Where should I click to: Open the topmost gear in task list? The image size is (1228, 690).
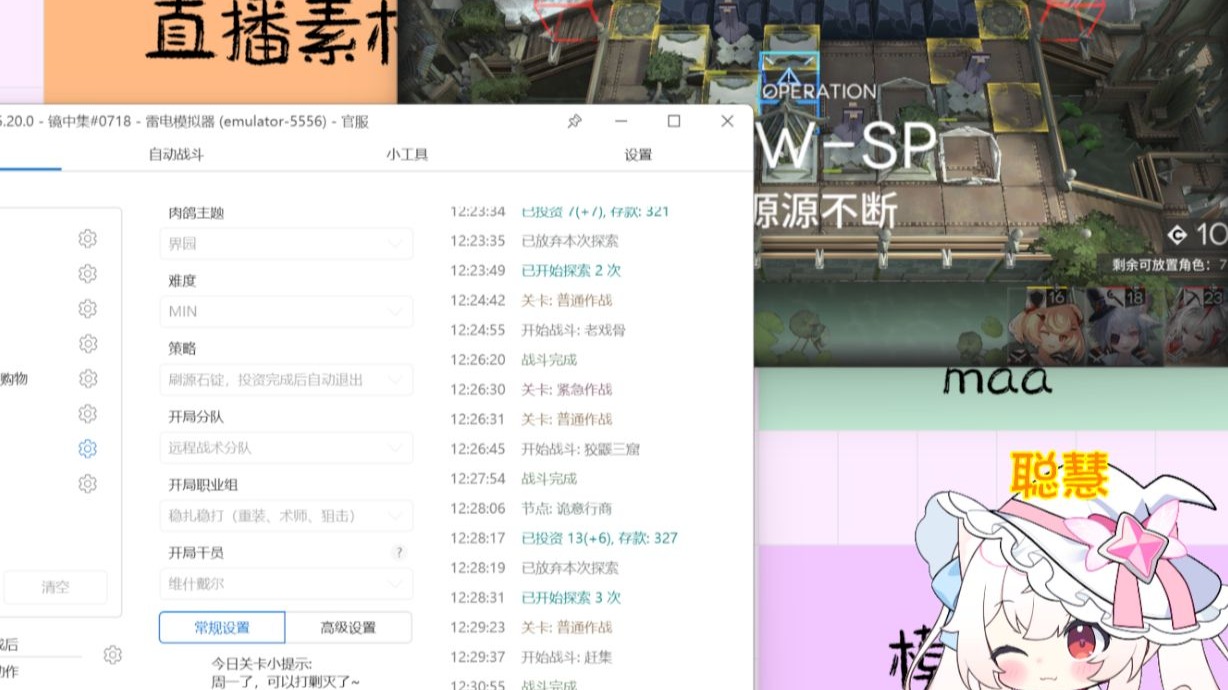[88, 239]
